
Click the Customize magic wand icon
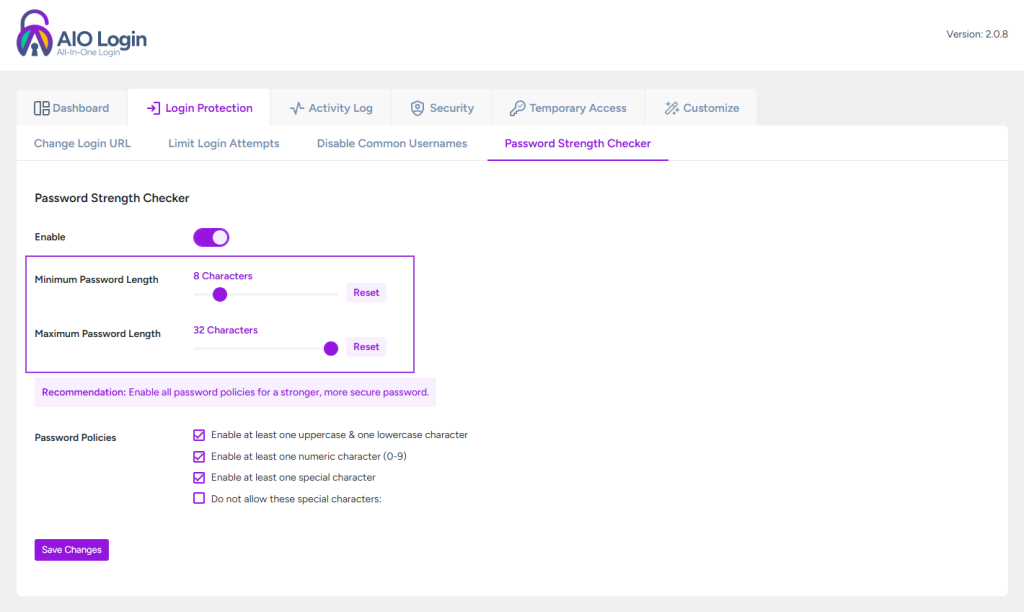pyautogui.click(x=671, y=108)
